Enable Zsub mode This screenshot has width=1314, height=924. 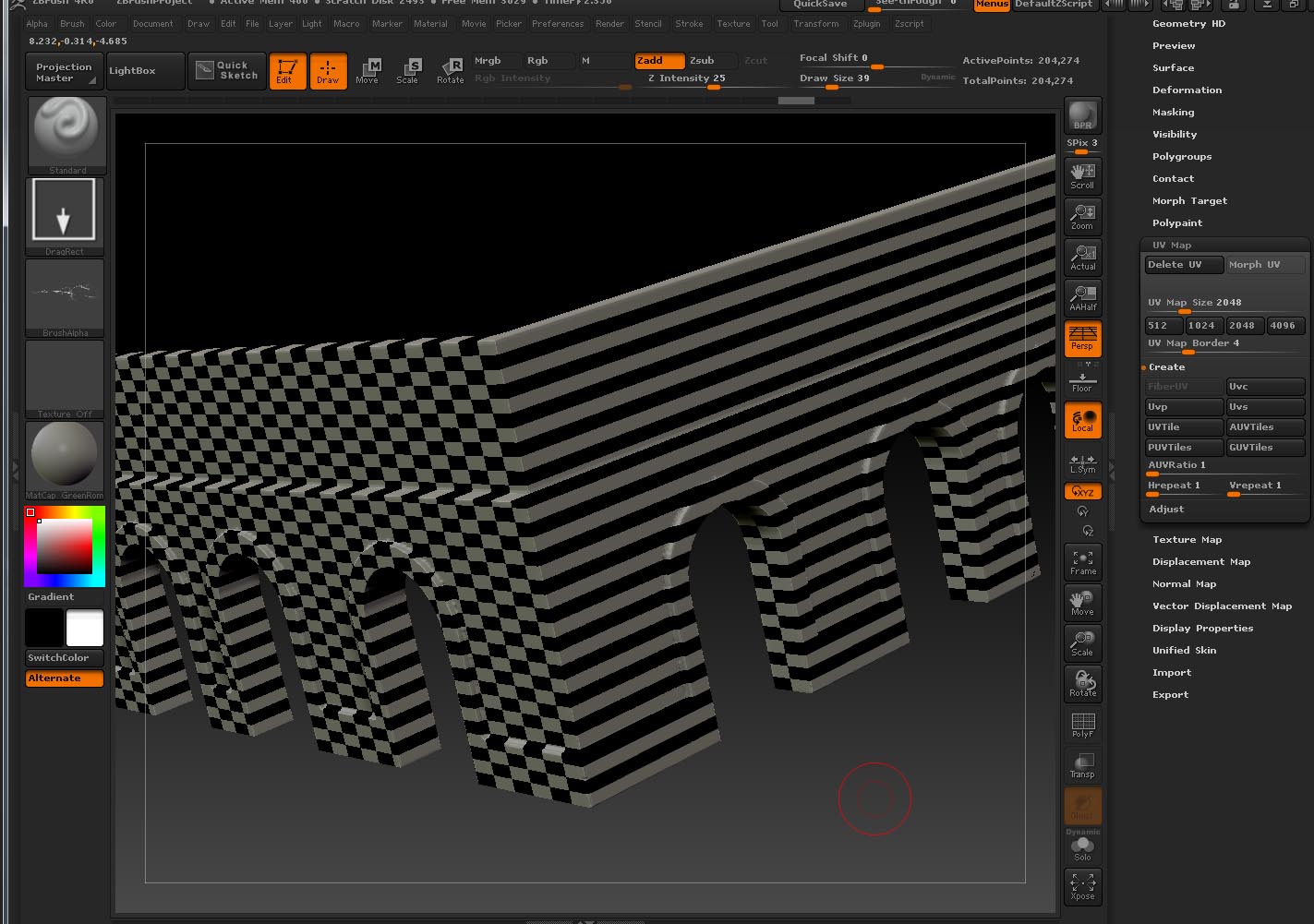tap(712, 61)
